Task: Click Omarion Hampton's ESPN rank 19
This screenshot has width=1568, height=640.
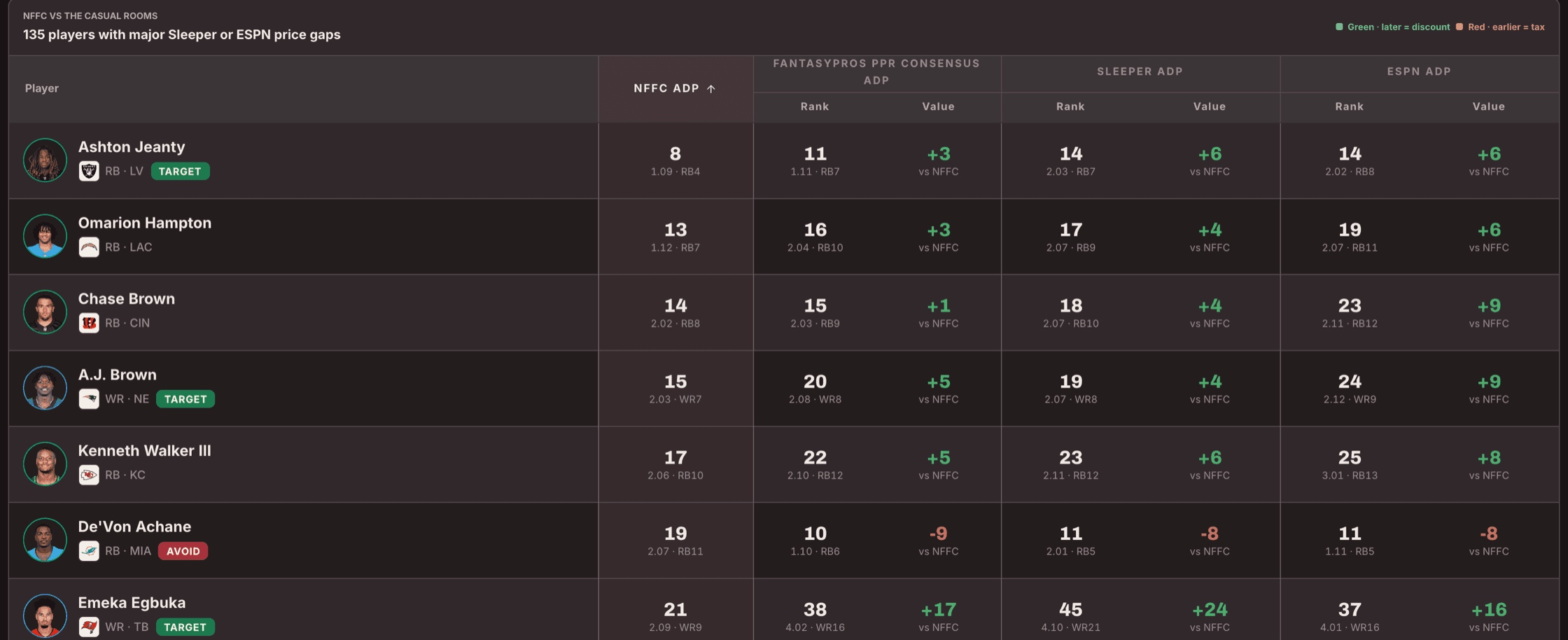Action: [x=1349, y=230]
